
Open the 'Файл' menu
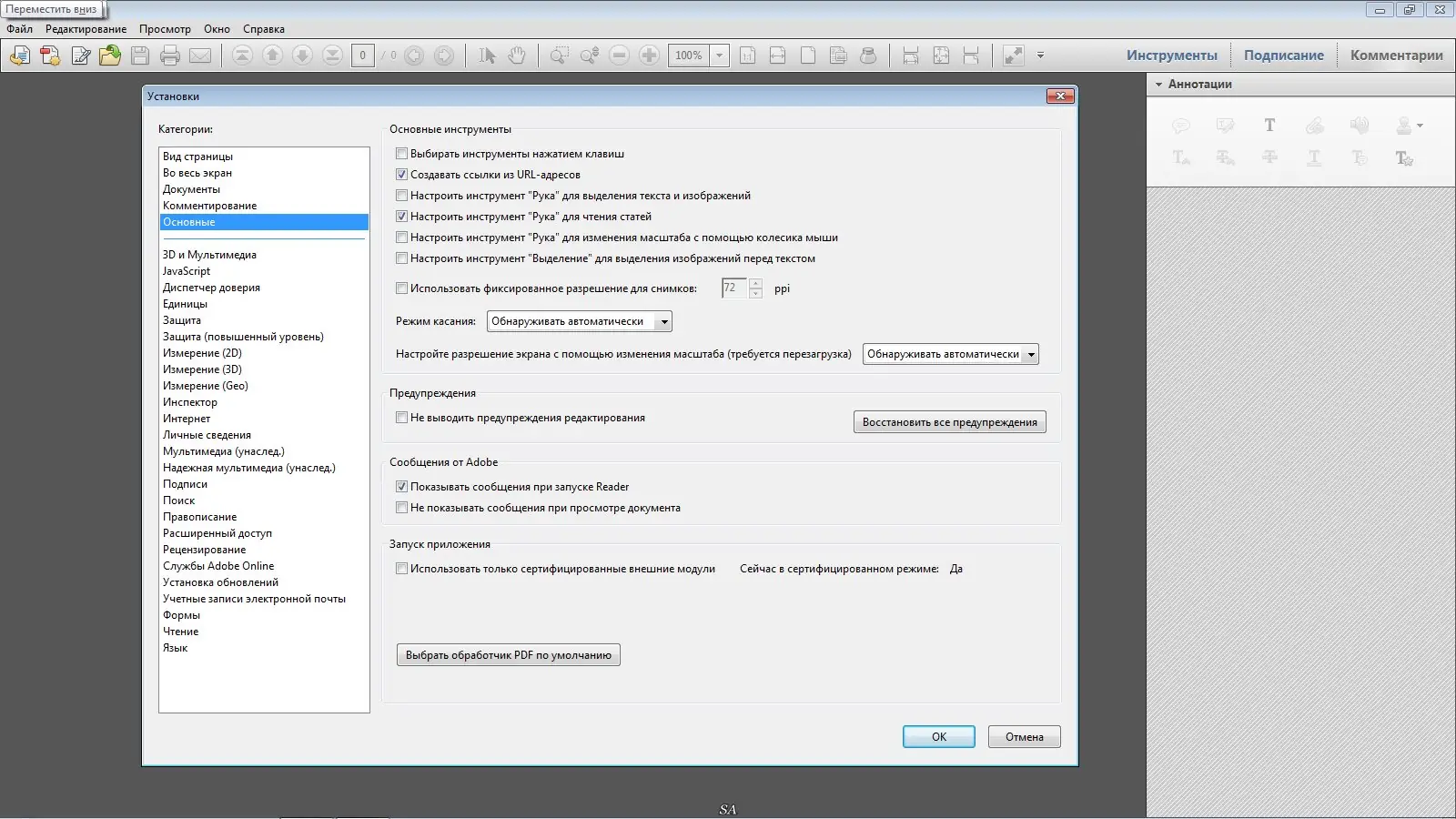pos(19,29)
